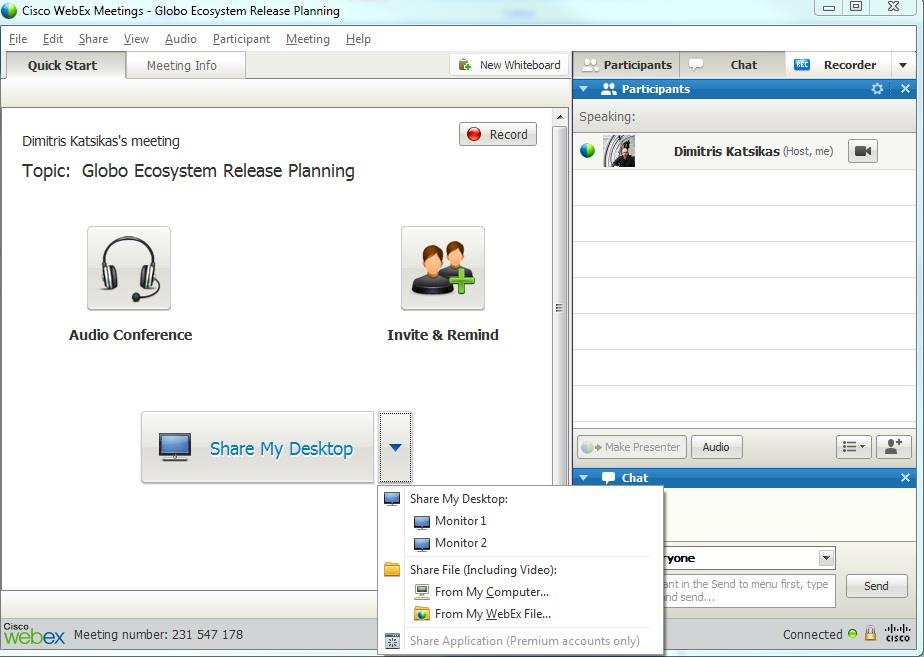Click Dimitris Katsikas's avatar thumbnail
The height and width of the screenshot is (657, 924).
click(619, 151)
